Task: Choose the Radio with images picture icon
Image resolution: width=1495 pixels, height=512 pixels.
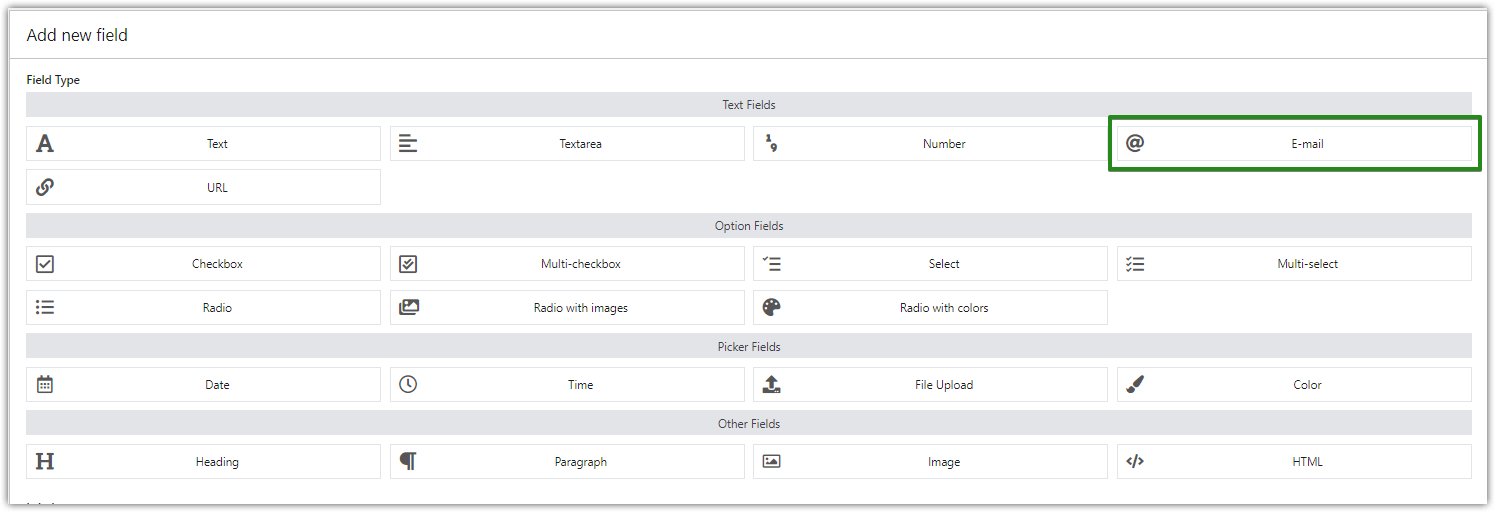Action: [x=408, y=308]
